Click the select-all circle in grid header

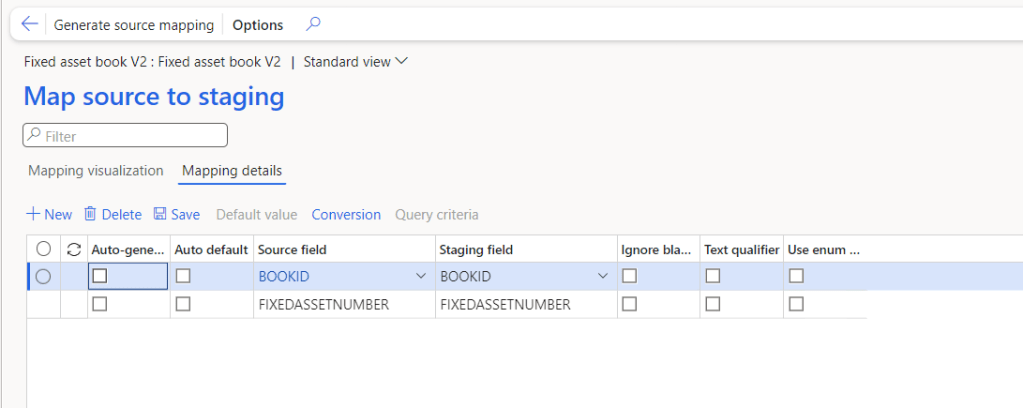point(43,249)
